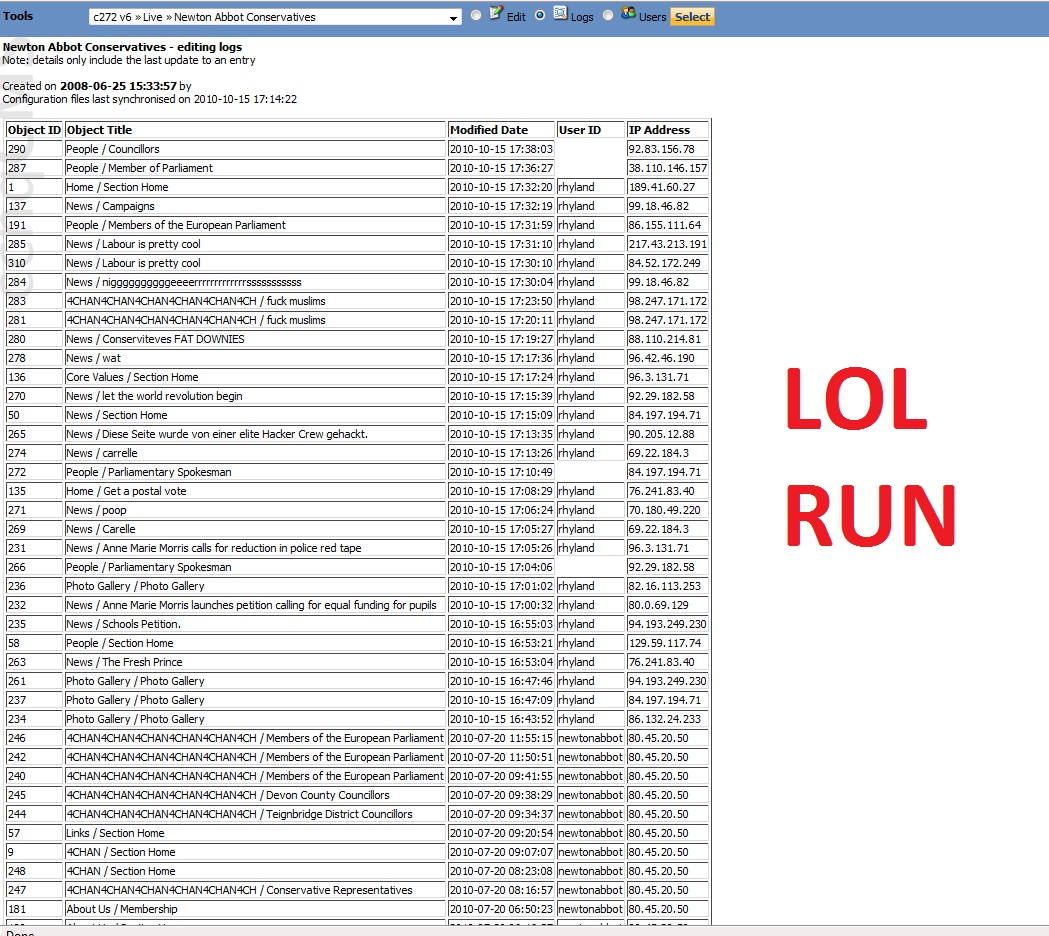Click 'People / Section Home' entry
Screen dimensions: 1049x936
119,643
